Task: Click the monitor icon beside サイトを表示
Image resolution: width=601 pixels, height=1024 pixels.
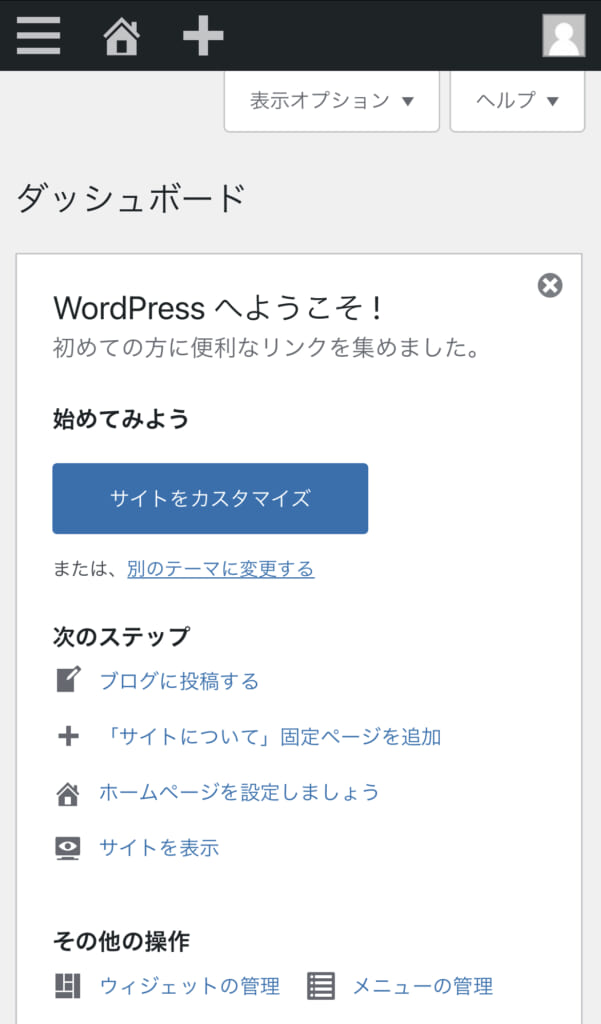Action: coord(67,849)
